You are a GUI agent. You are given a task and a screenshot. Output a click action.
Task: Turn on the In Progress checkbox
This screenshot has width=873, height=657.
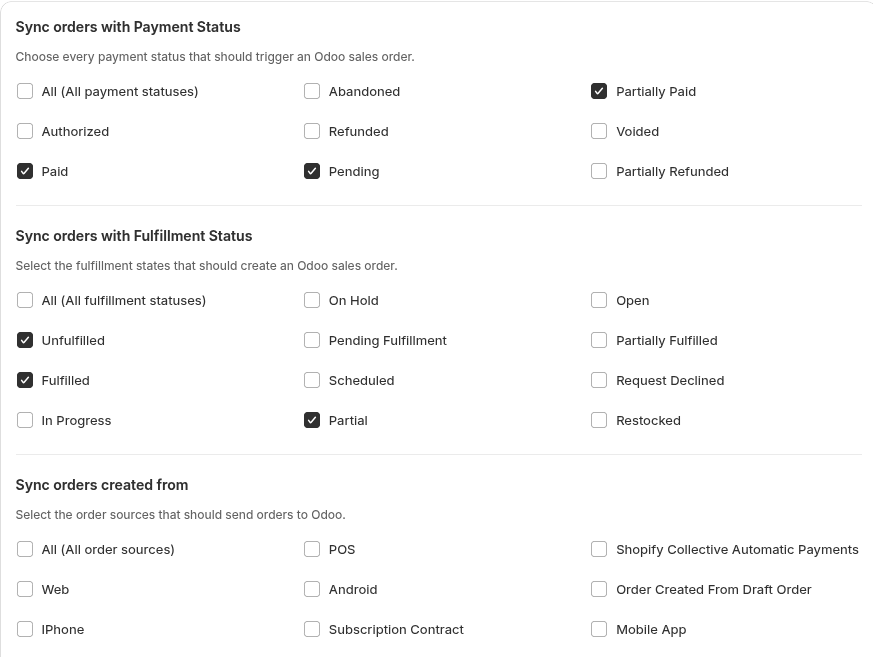[x=25, y=420]
